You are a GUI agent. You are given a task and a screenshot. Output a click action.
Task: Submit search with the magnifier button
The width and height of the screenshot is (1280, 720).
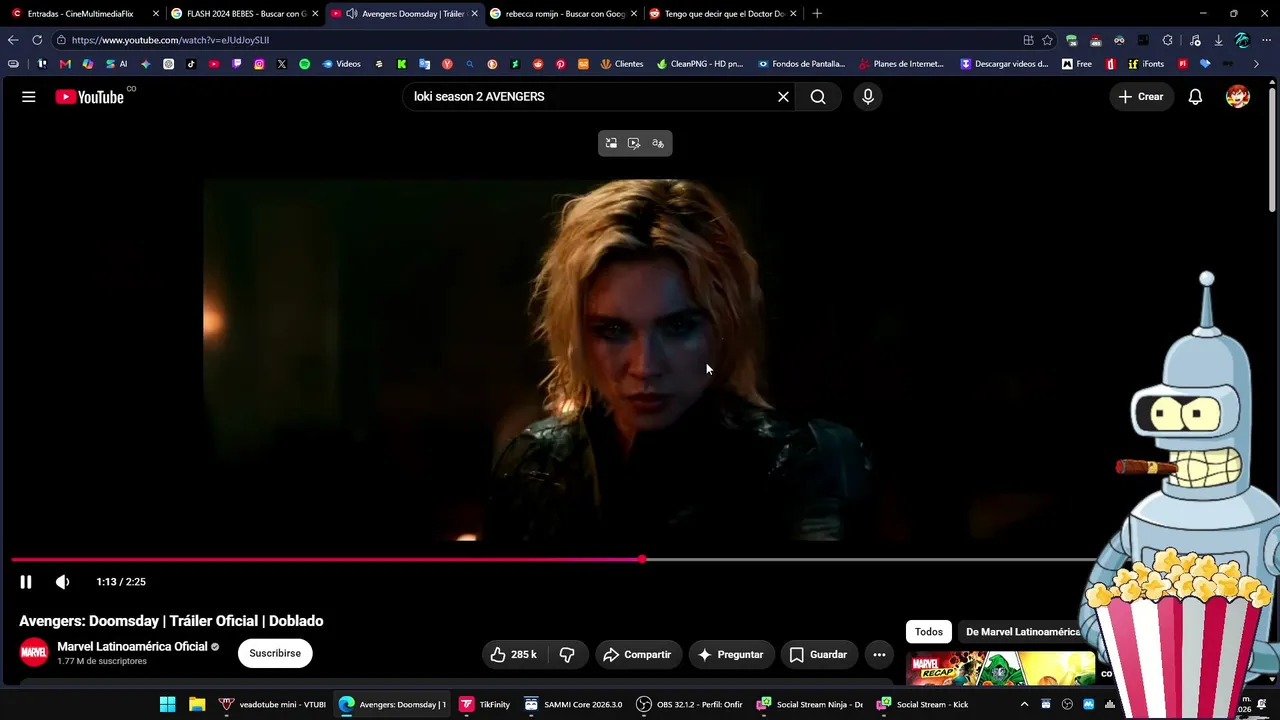(818, 97)
